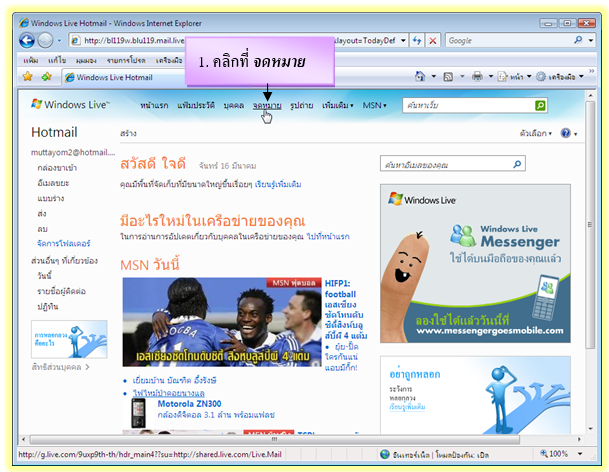Open the มุมมอง (View) menu
Screen dimensions: 609x472
[x=86, y=61]
